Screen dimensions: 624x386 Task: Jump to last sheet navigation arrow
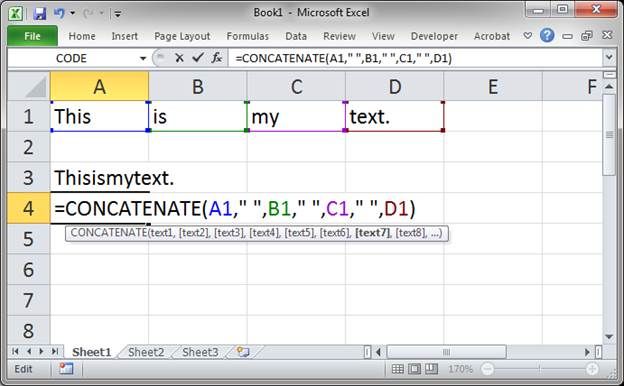[x=55, y=351]
